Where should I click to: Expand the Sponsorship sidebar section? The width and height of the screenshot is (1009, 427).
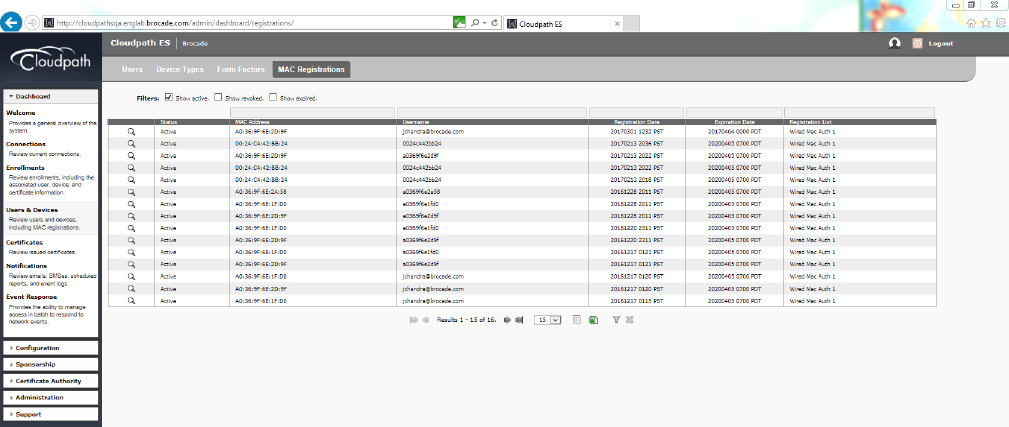pyautogui.click(x=51, y=365)
